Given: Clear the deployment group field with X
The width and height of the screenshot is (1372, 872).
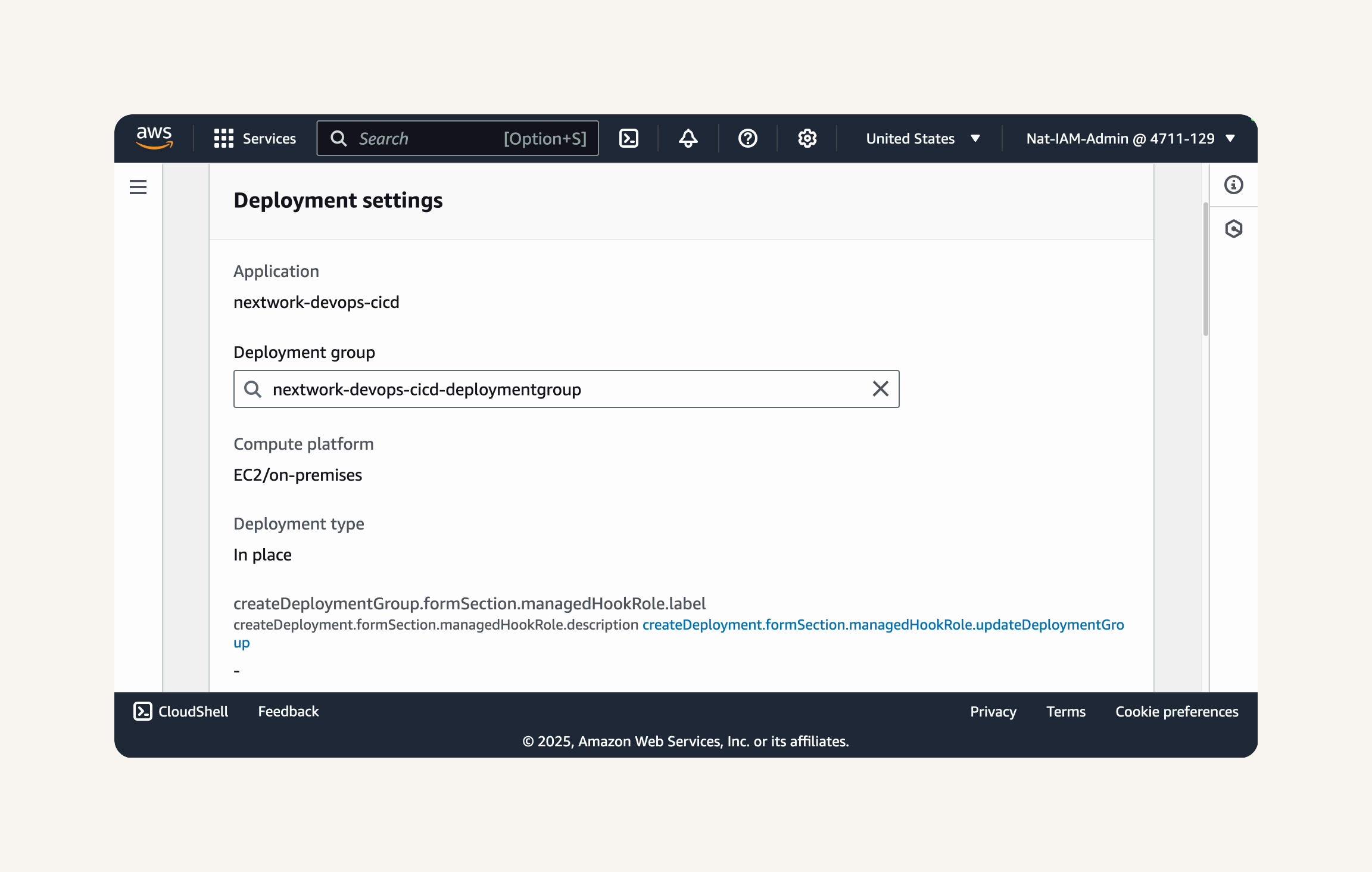Looking at the screenshot, I should pyautogui.click(x=880, y=389).
